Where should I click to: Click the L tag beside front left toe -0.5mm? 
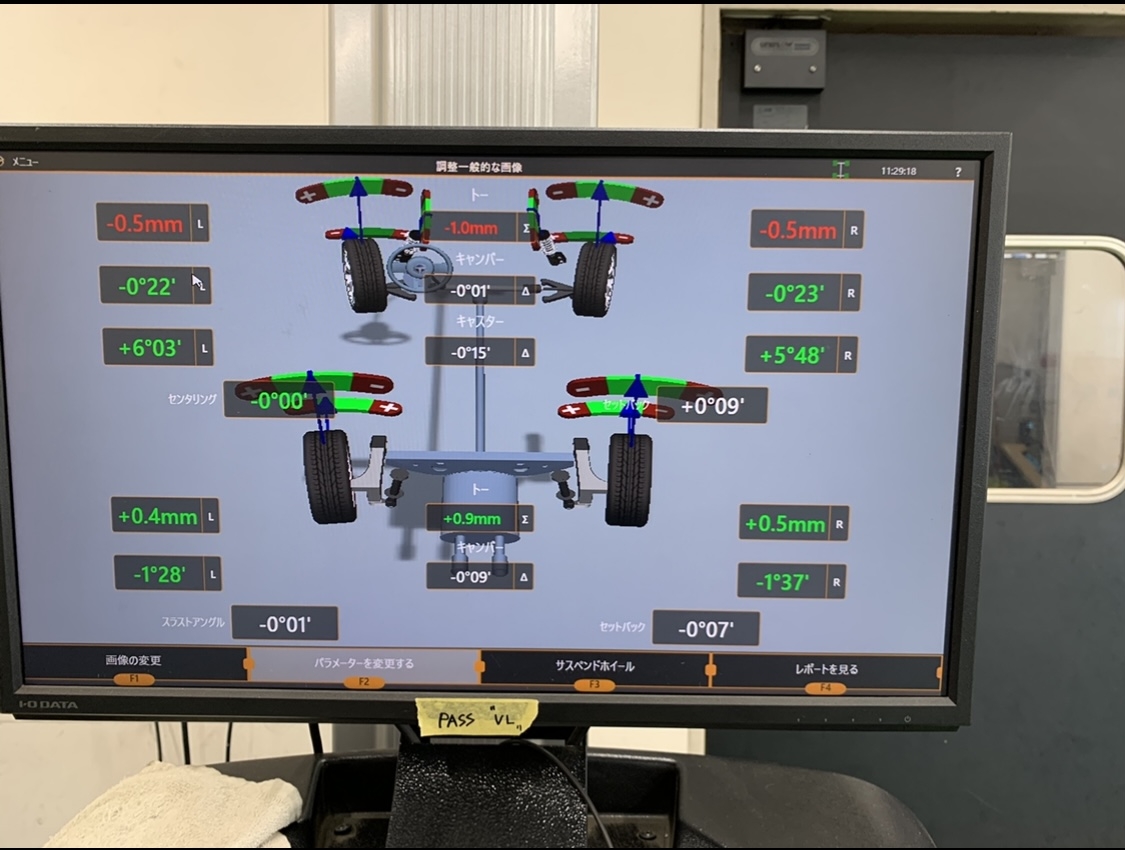(x=199, y=224)
